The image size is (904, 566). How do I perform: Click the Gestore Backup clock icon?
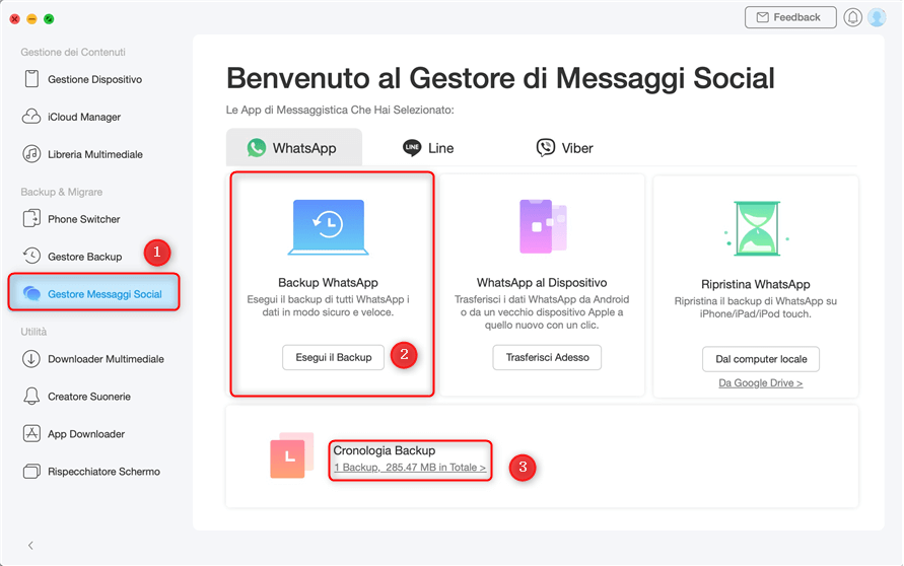click(x=32, y=256)
